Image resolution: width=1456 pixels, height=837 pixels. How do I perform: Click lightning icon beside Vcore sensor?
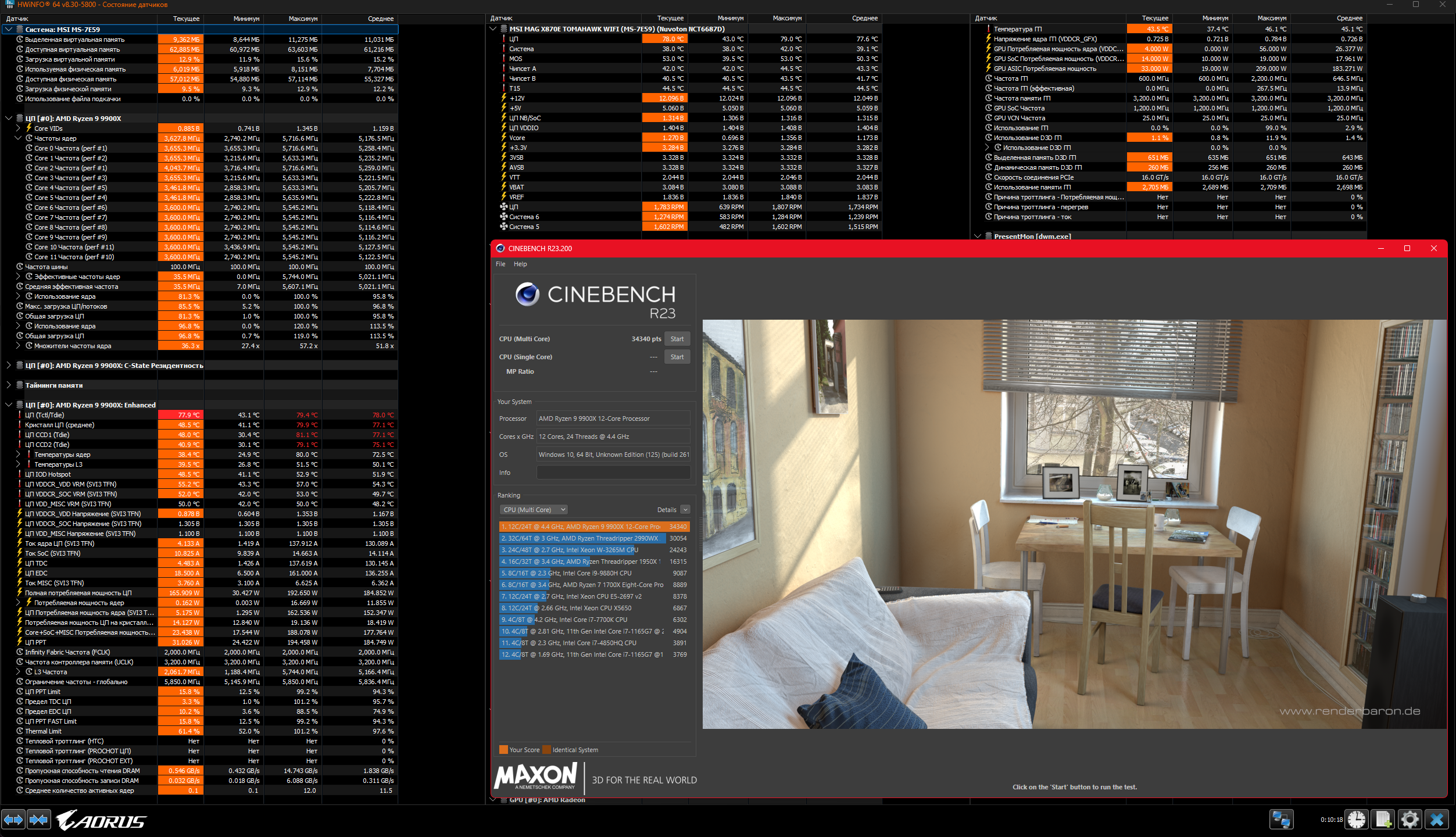point(504,137)
